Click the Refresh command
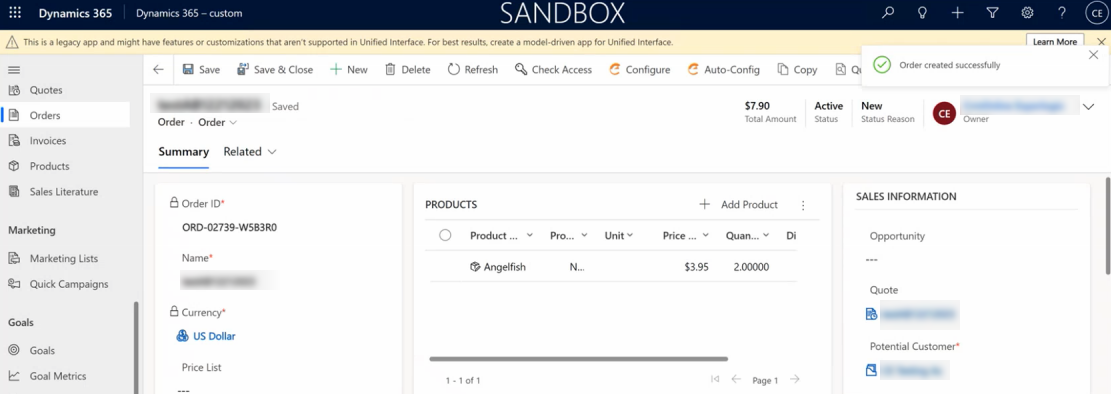The height and width of the screenshot is (394, 1111). pos(473,69)
